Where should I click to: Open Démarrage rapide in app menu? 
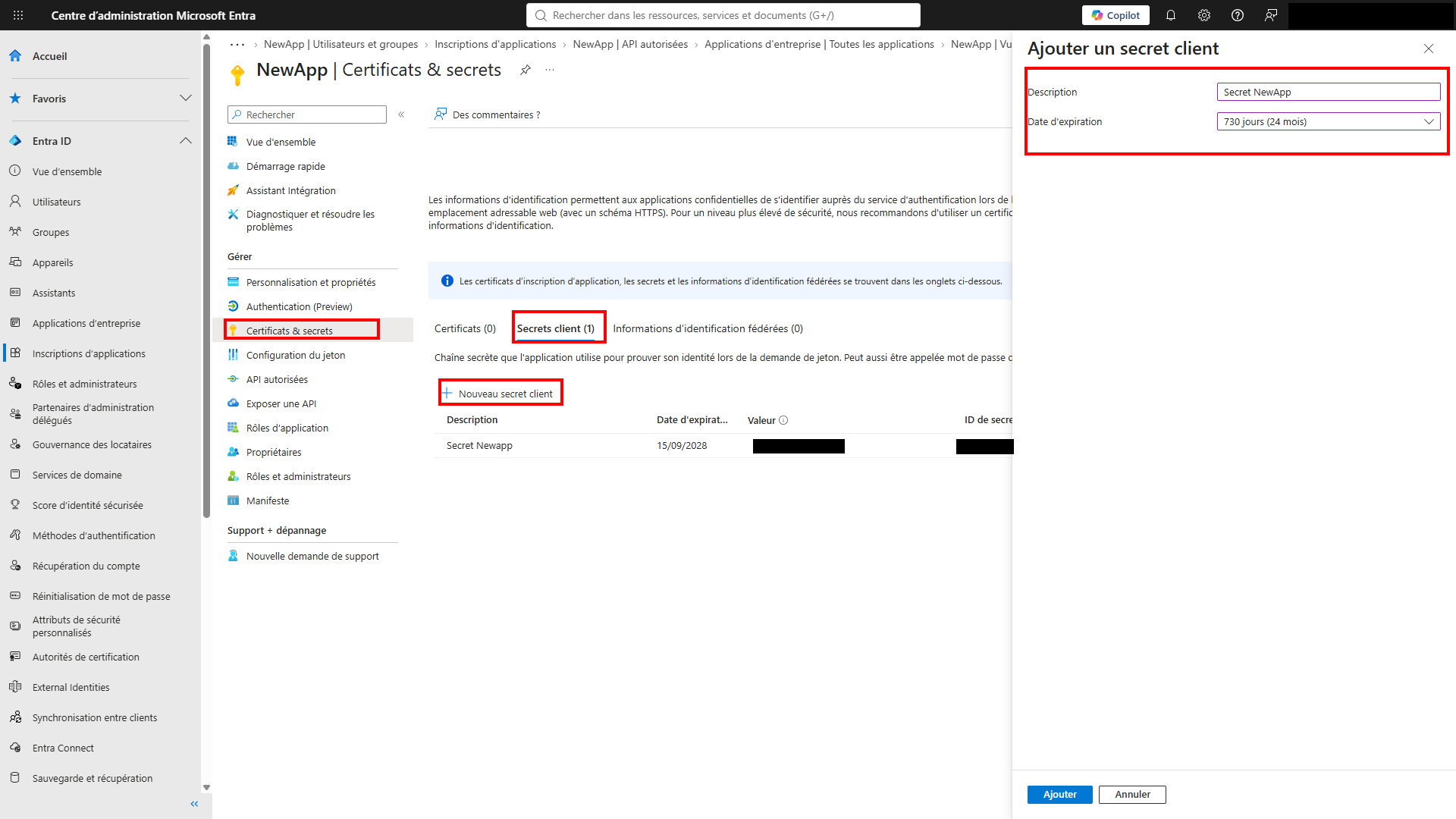[x=285, y=166]
